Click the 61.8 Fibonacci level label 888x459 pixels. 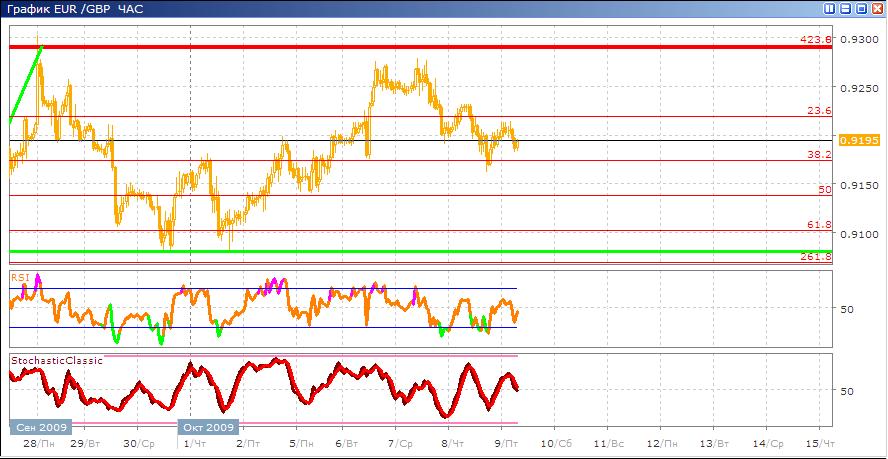[819, 225]
